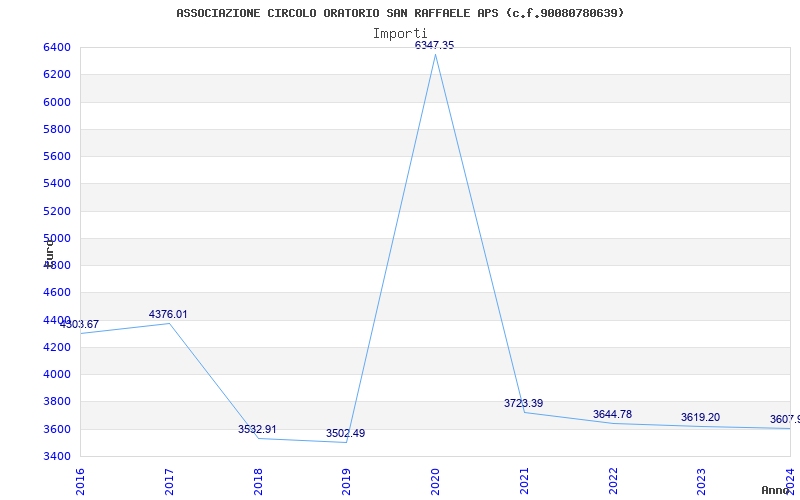Click the 3644.78 data label
The image size is (800, 500).
(x=612, y=414)
